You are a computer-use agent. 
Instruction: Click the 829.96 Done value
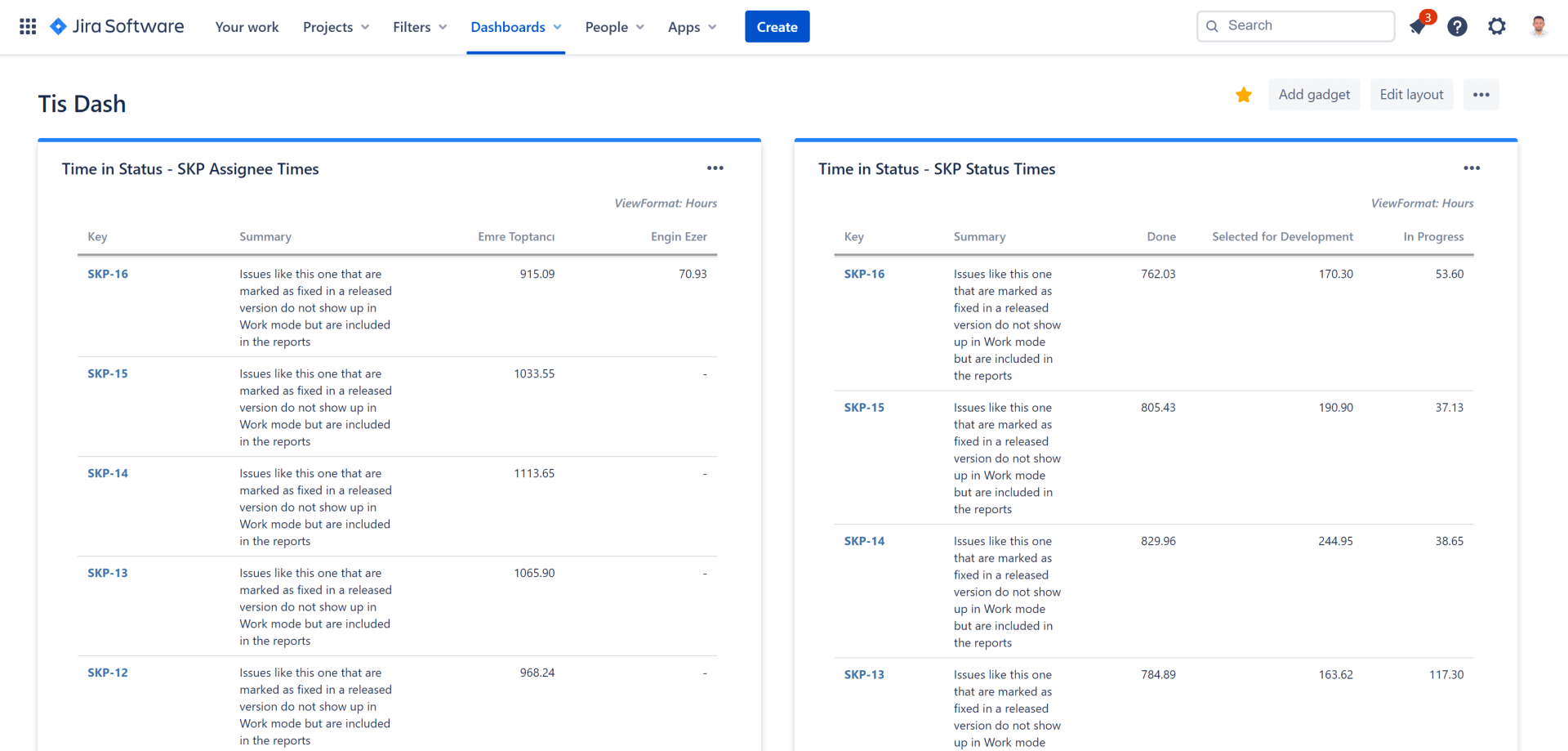[1158, 541]
